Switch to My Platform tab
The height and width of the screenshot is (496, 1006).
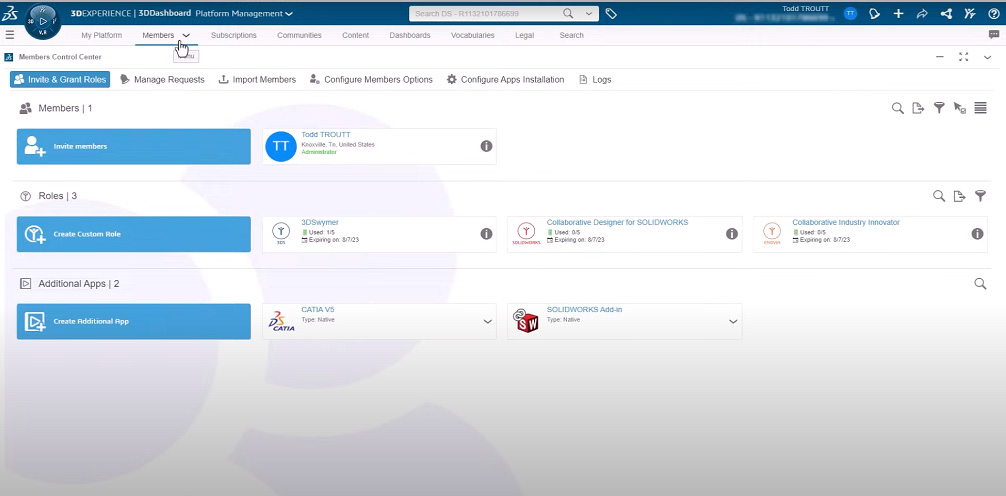pyautogui.click(x=101, y=35)
